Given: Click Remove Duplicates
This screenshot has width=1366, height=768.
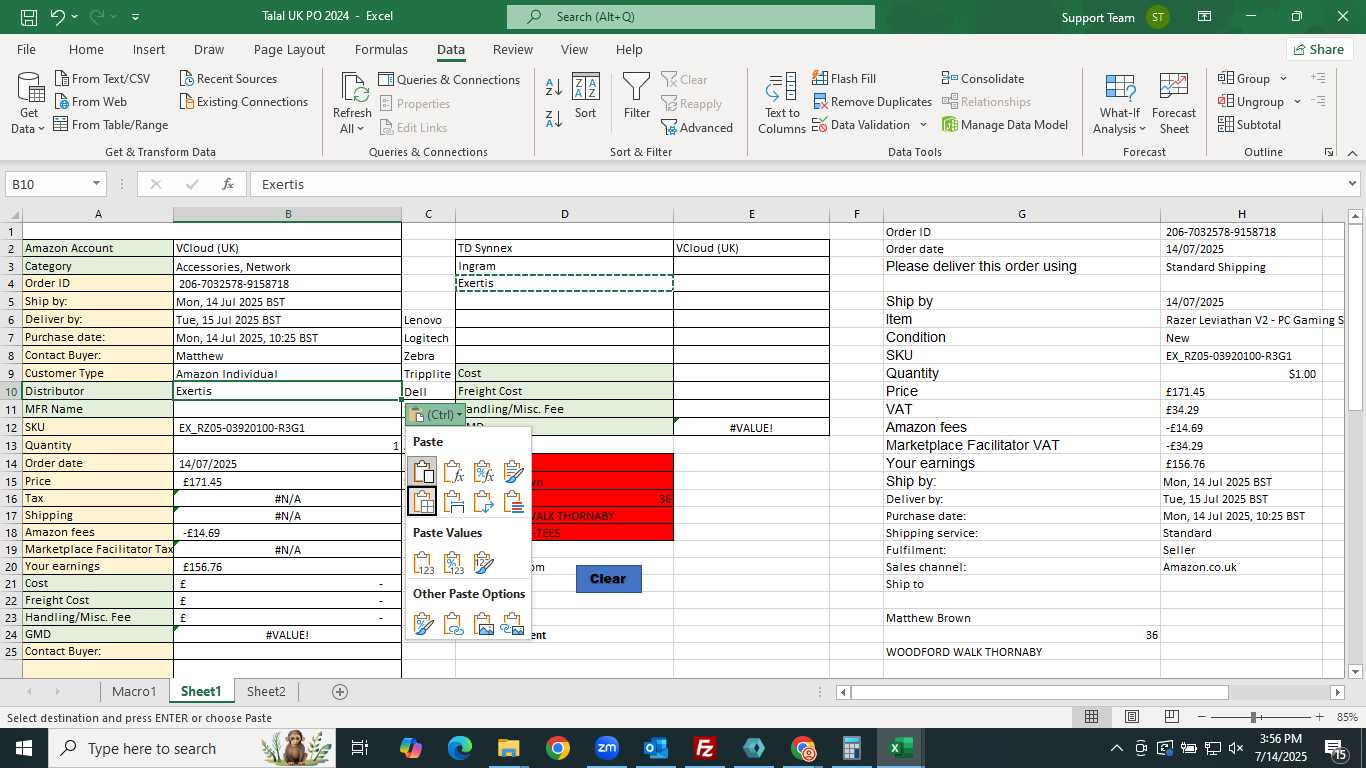Looking at the screenshot, I should (x=872, y=102).
